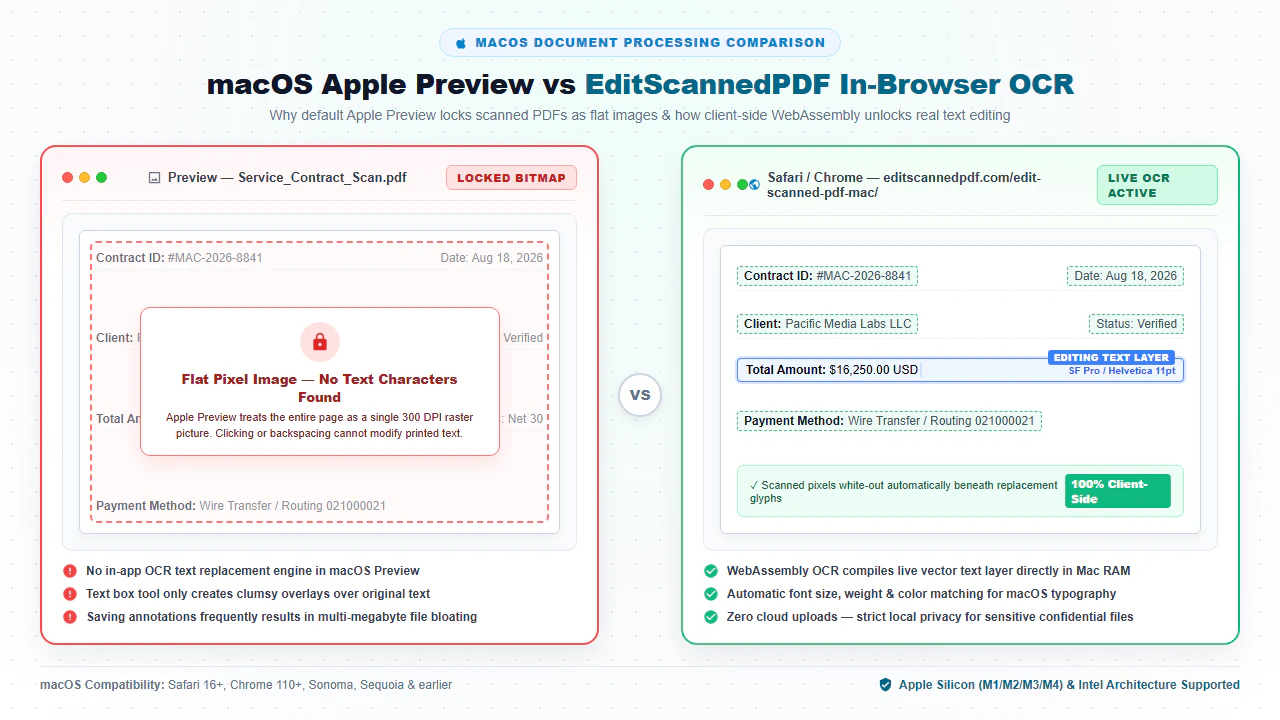Screen dimensions: 1280x720
Task: Click the red lock icon in Preview overlay
Action: pyautogui.click(x=320, y=343)
